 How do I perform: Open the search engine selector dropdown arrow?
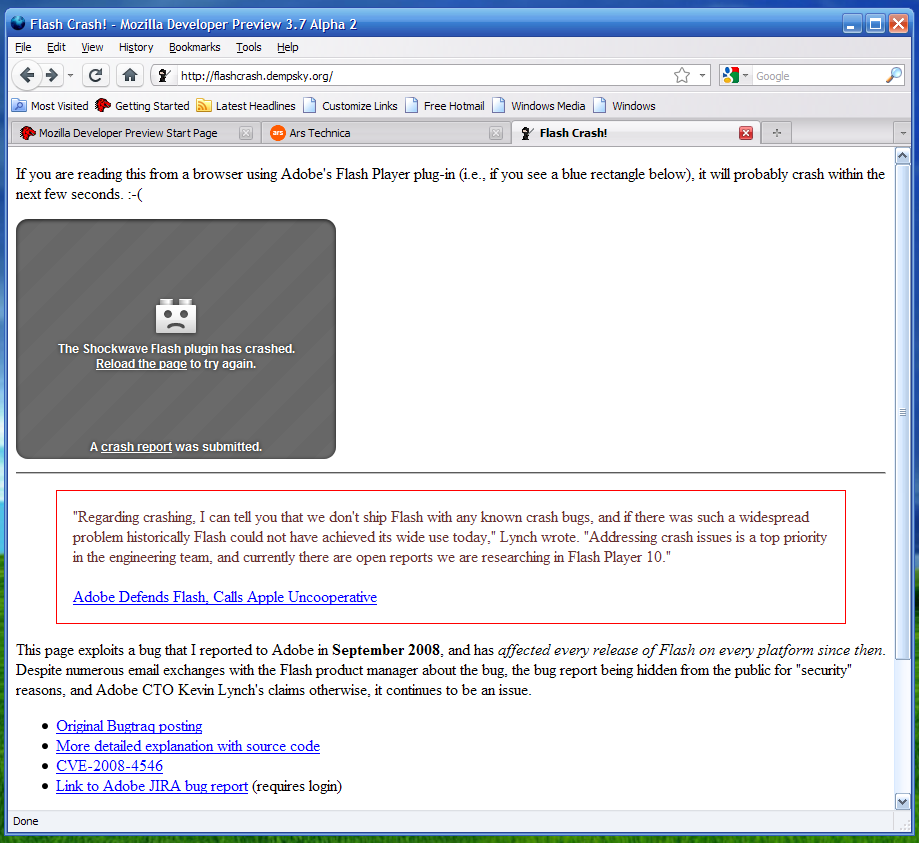[x=746, y=76]
